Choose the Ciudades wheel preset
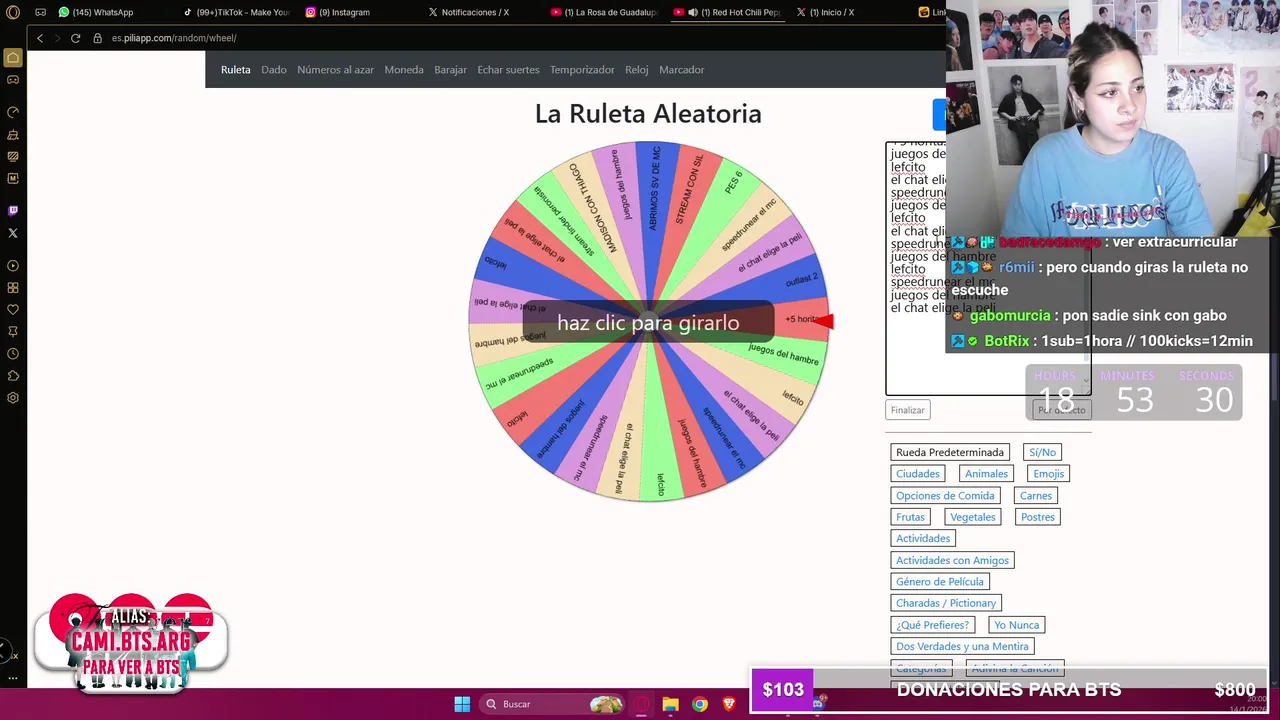Screen dimensions: 1280x720 point(918,474)
